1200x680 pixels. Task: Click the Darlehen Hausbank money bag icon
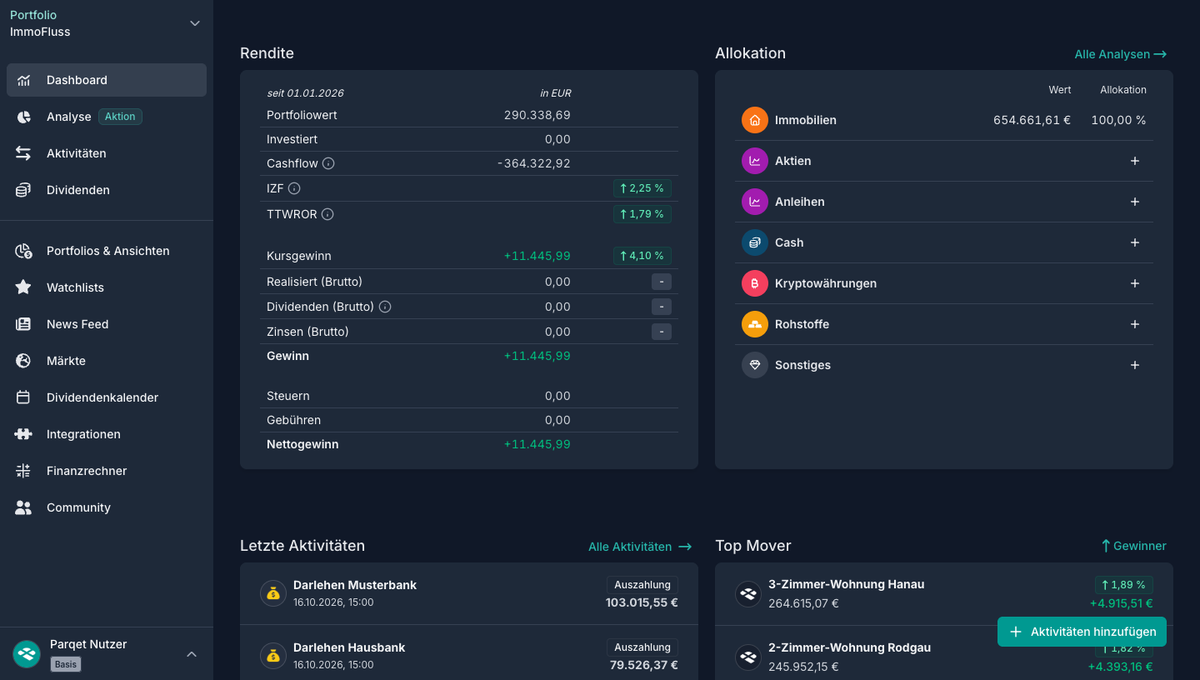tap(273, 657)
